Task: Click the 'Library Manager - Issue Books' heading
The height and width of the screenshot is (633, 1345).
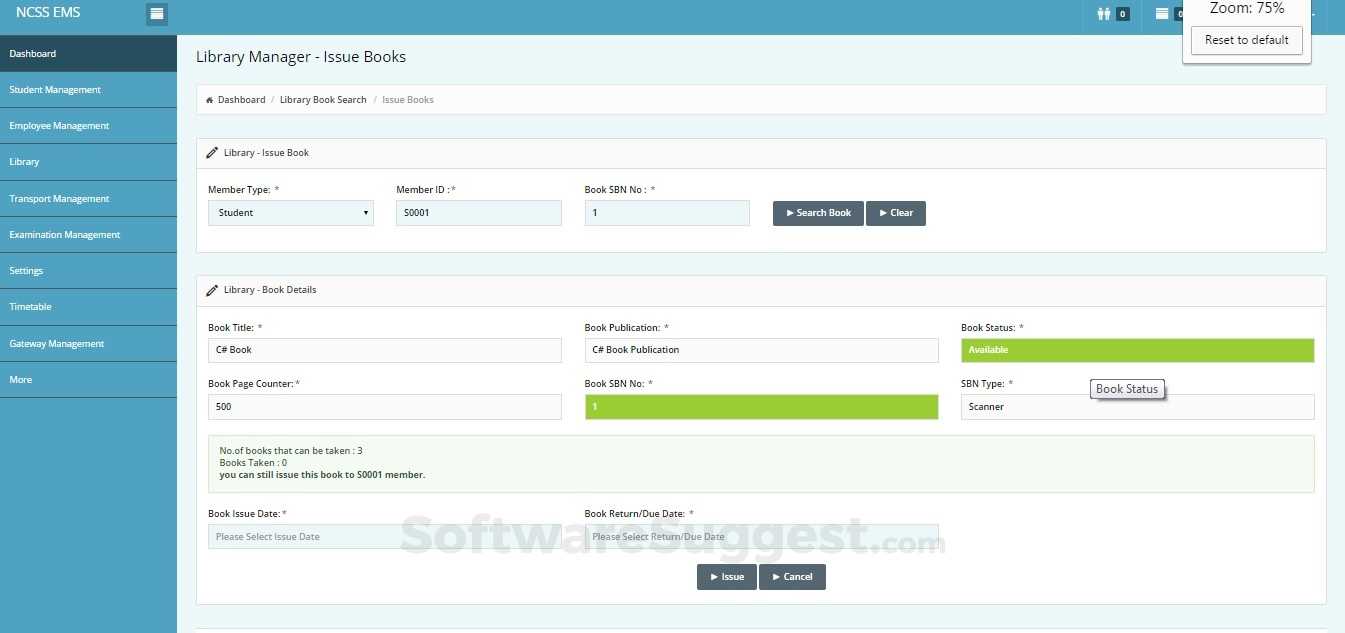Action: pyautogui.click(x=301, y=57)
